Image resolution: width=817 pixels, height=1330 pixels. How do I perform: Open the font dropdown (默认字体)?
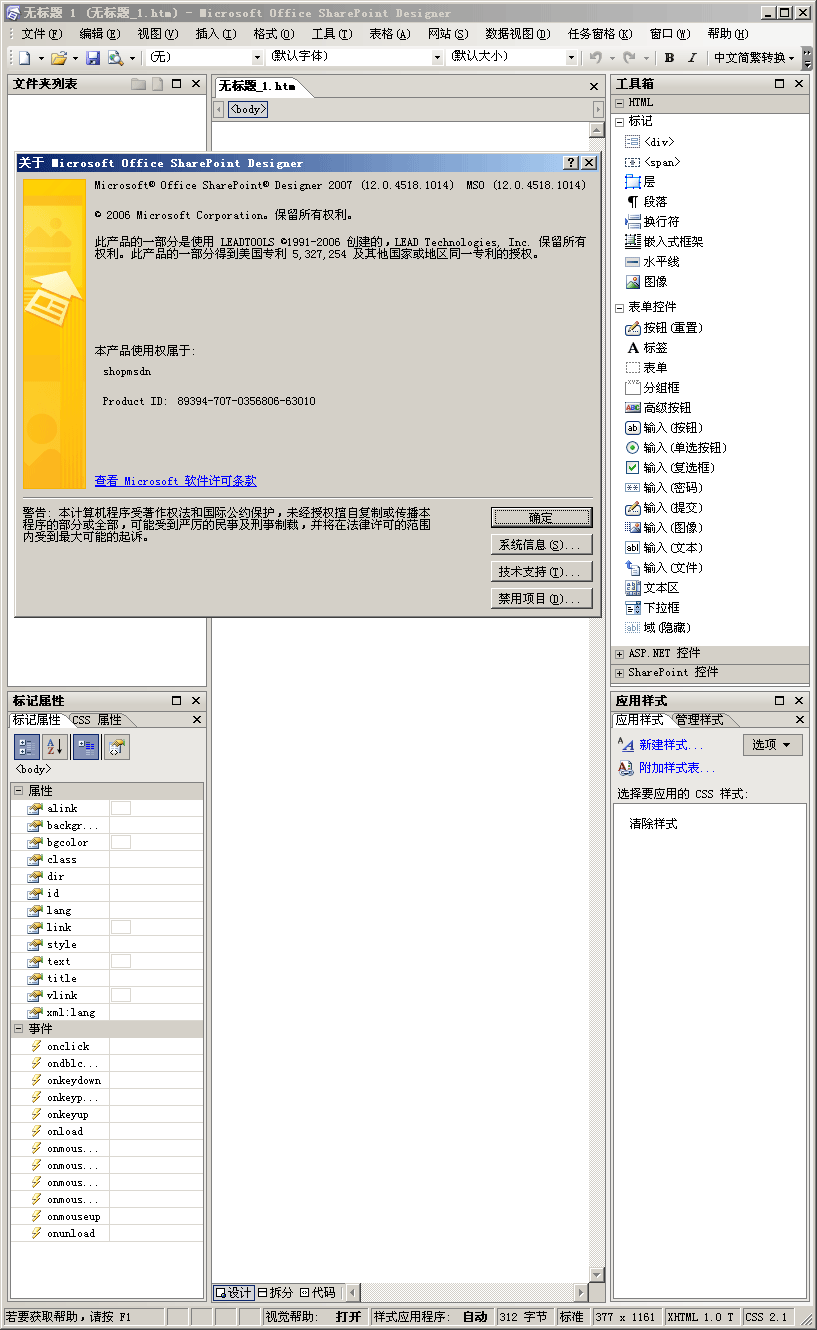[437, 58]
